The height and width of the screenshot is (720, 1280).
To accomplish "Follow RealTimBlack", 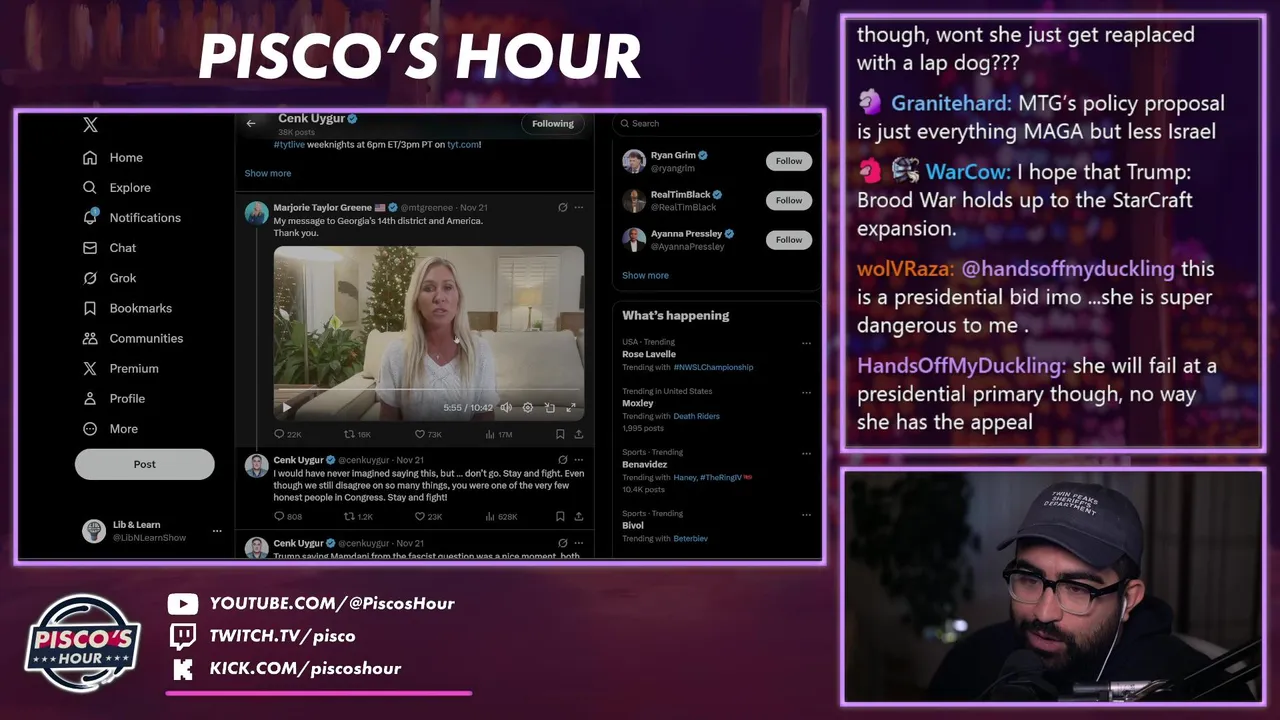I will [789, 200].
